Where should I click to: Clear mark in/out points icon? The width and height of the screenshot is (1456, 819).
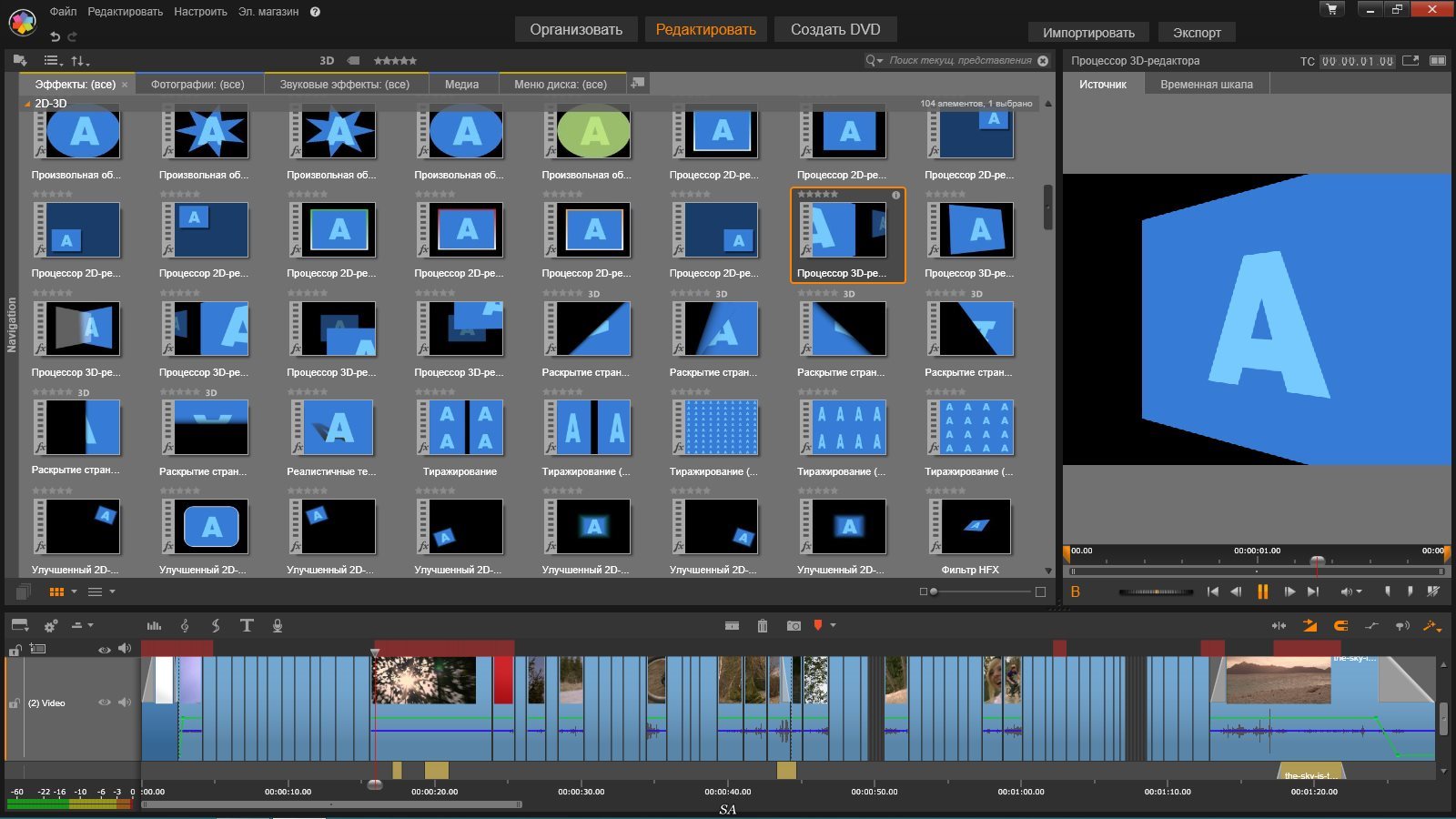pos(1433,591)
